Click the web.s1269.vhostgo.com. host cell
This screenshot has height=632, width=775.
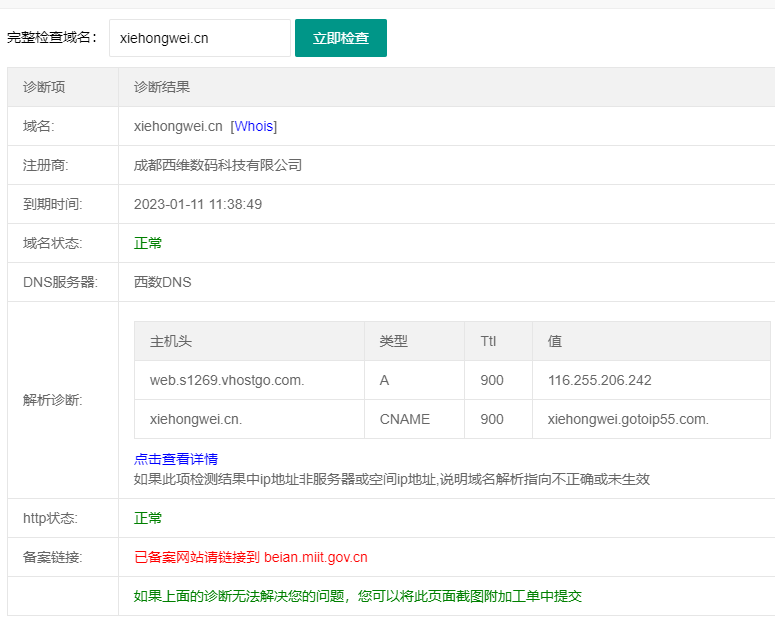[250, 380]
